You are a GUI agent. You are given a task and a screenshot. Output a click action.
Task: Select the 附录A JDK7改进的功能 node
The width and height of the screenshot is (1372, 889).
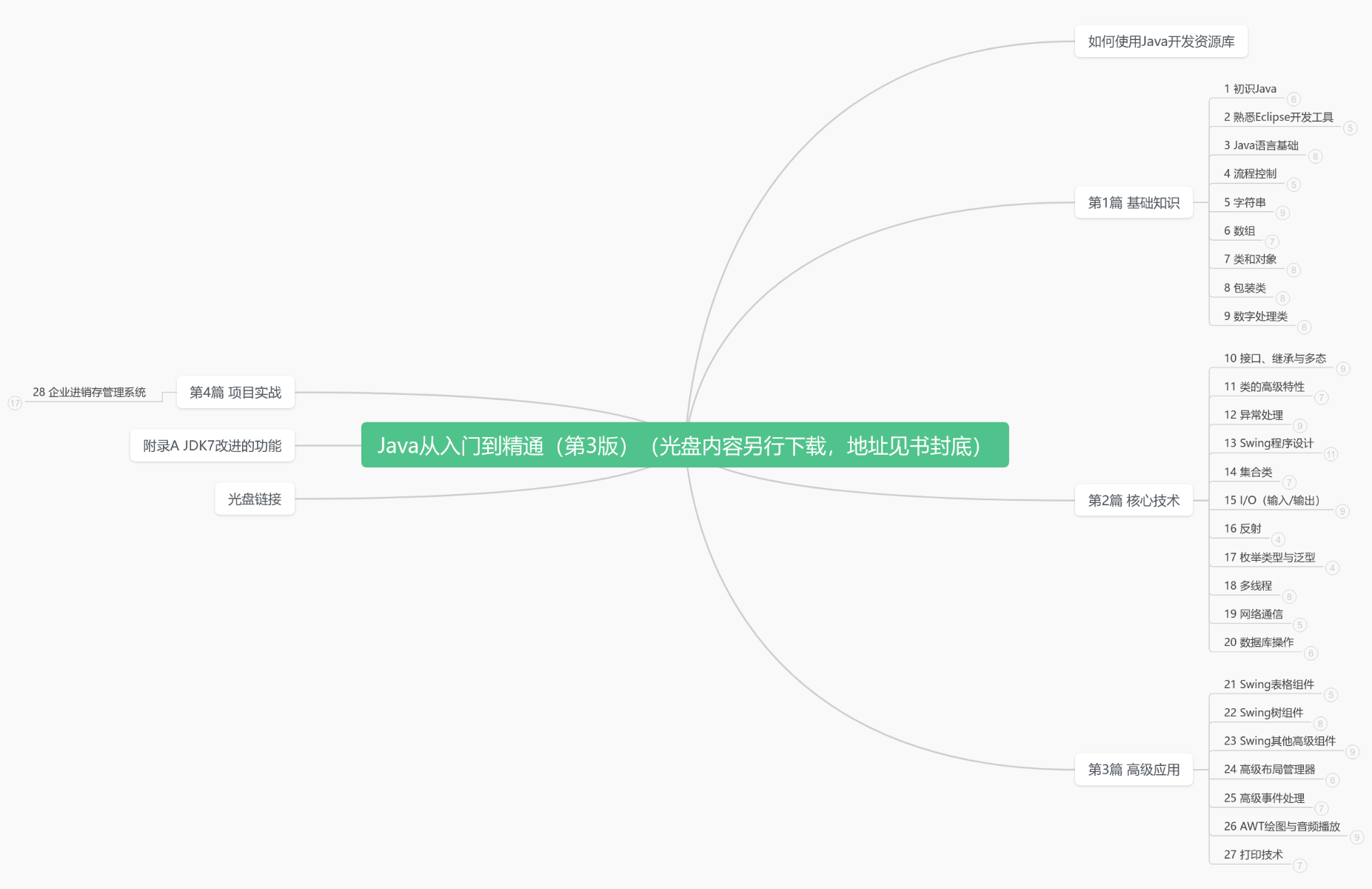tap(212, 446)
